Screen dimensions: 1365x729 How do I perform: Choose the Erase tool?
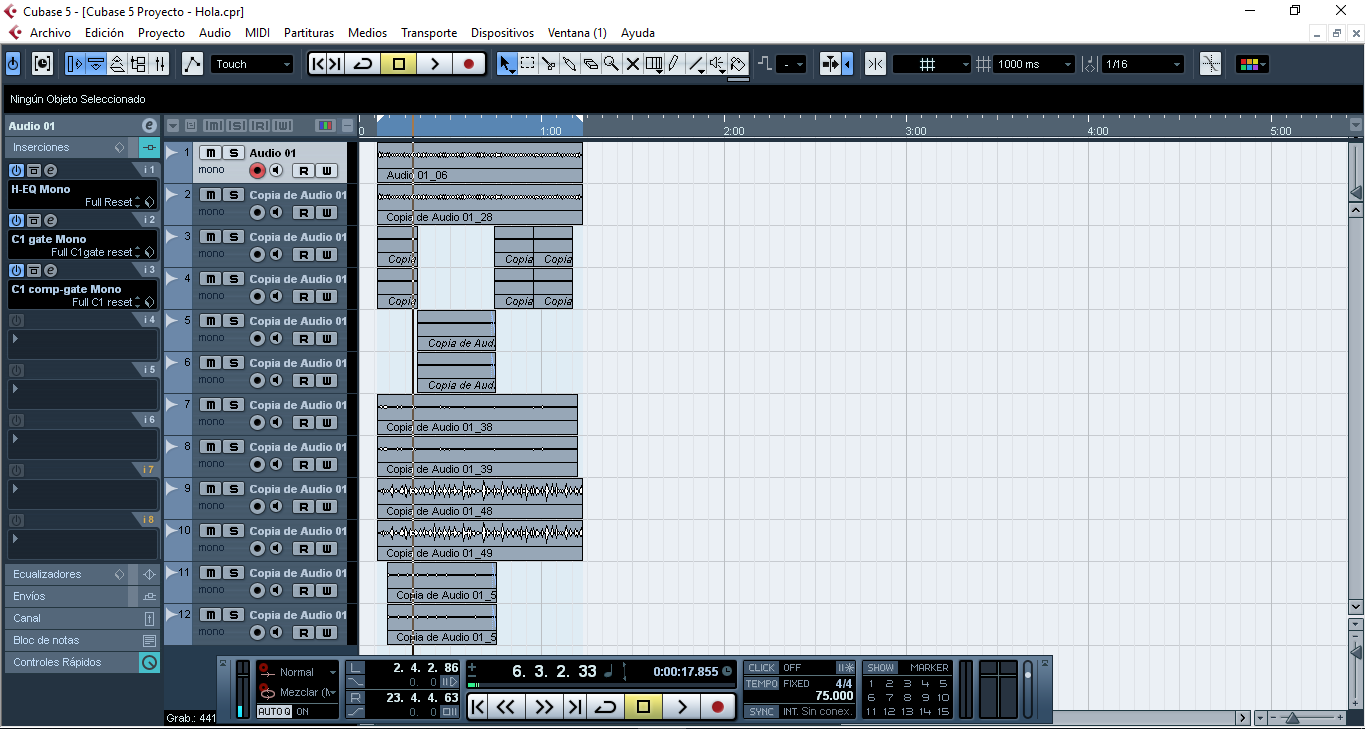[590, 64]
